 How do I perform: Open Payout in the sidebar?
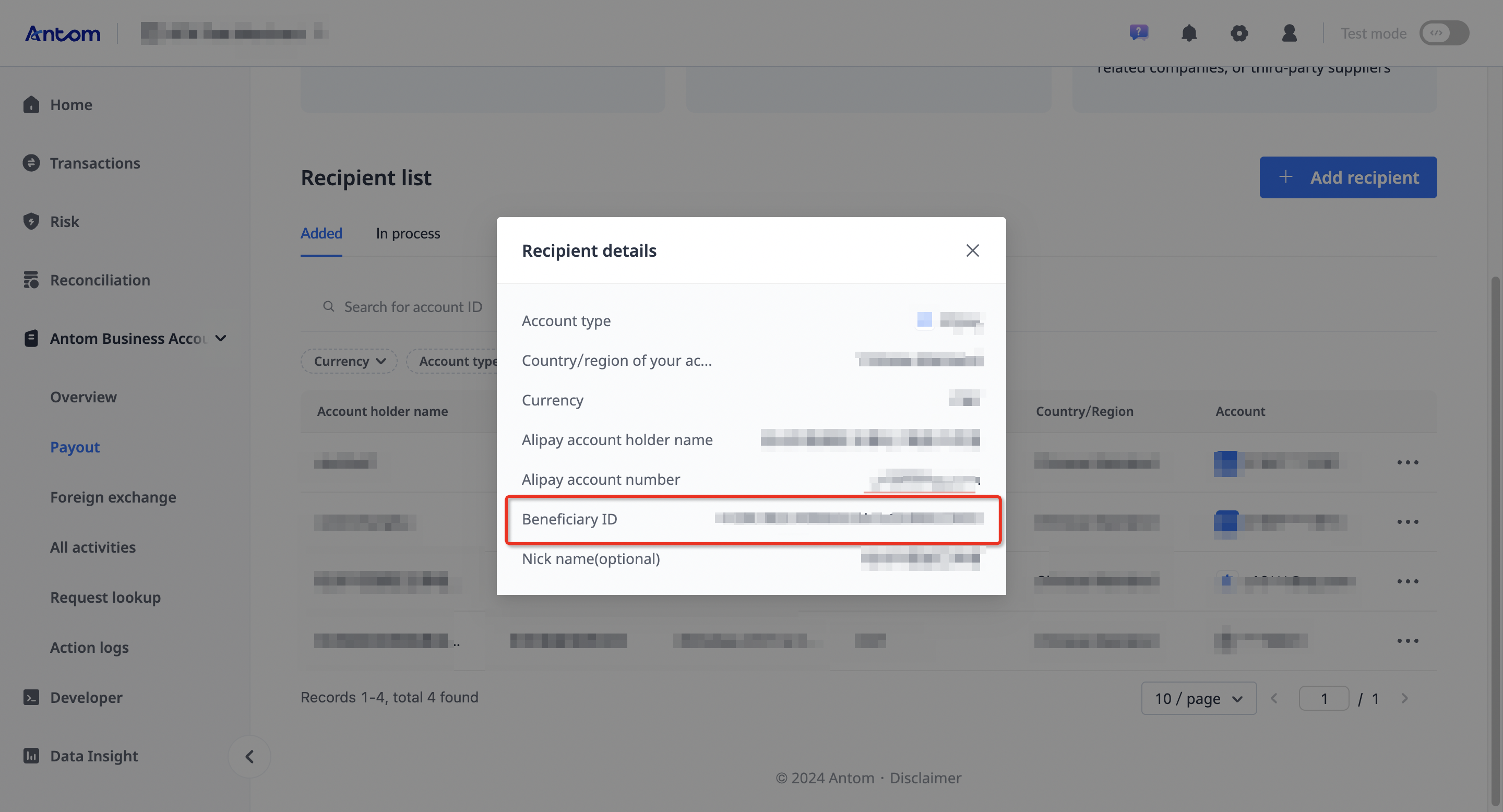75,447
